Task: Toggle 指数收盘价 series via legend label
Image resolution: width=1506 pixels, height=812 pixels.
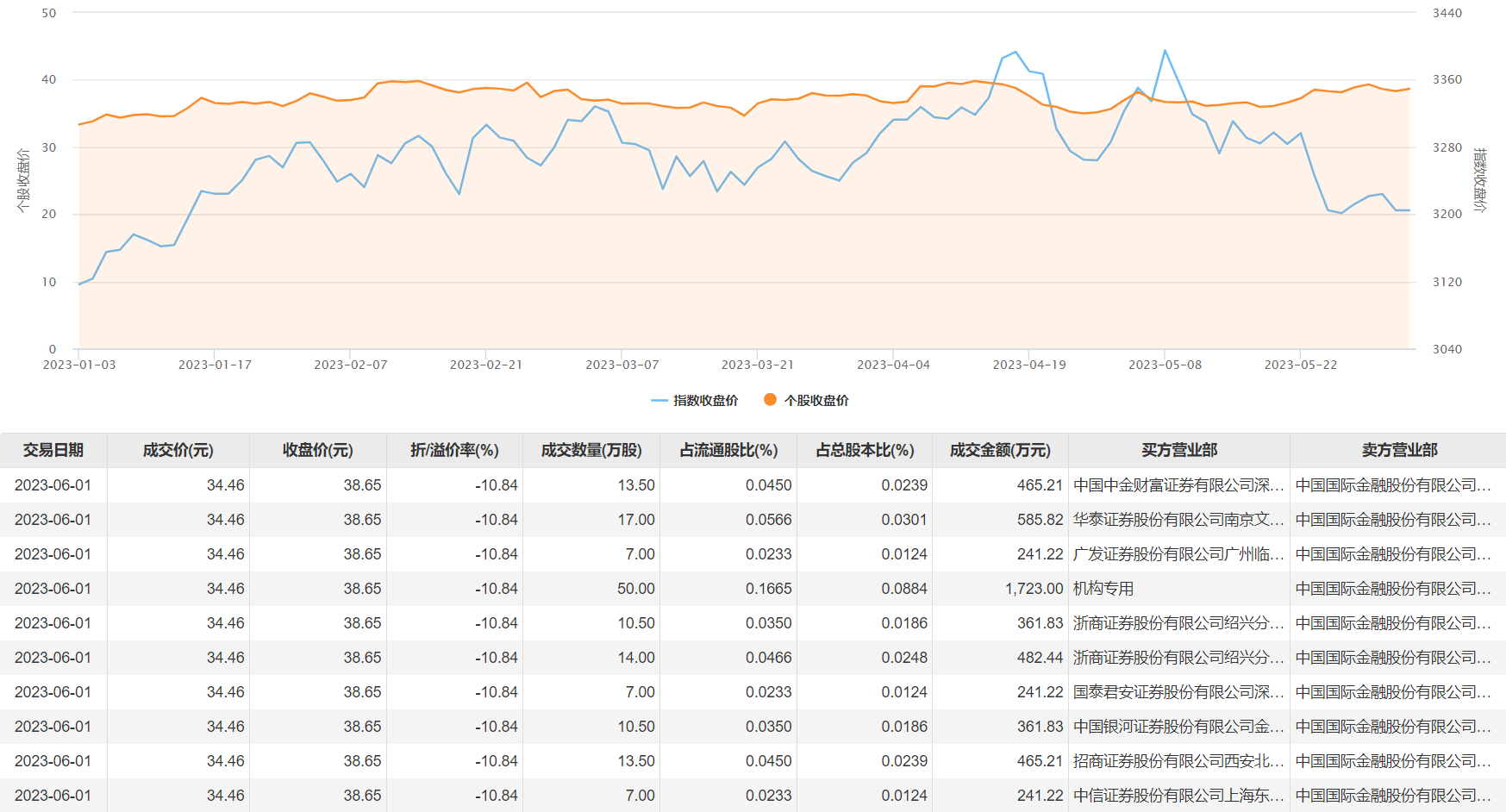Action: pos(705,401)
